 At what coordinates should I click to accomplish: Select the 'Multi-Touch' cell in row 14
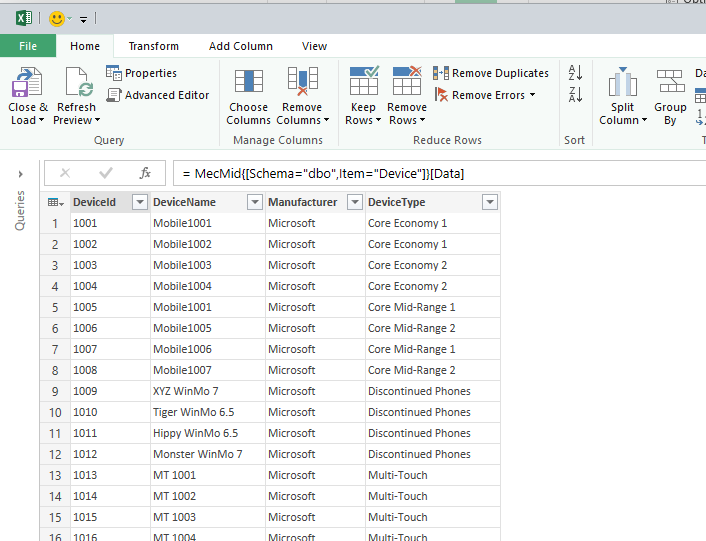(x=433, y=496)
